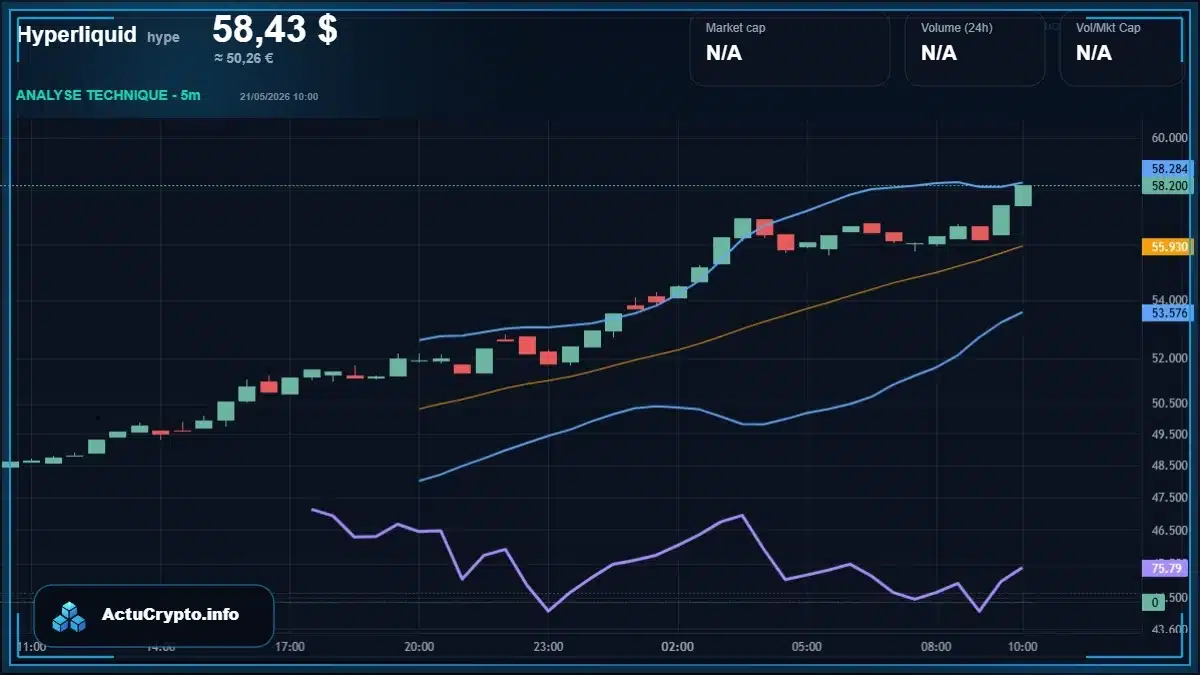Screen dimensions: 1200x675
Task: Click the 60.000 price axis label
Action: tap(1168, 138)
